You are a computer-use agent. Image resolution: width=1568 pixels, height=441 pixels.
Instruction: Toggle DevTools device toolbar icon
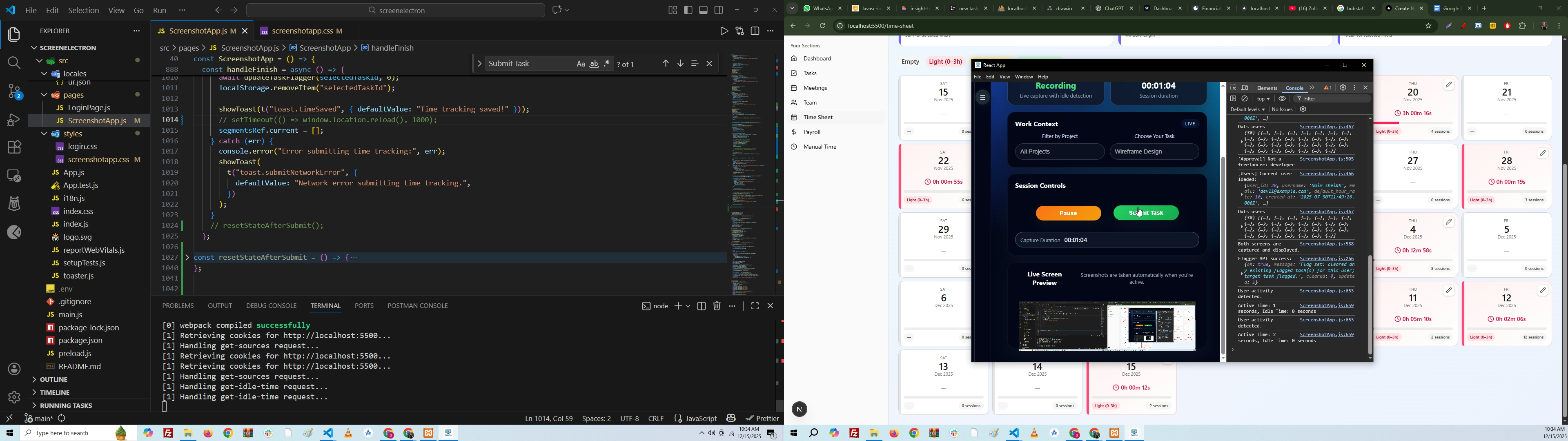click(x=1245, y=88)
